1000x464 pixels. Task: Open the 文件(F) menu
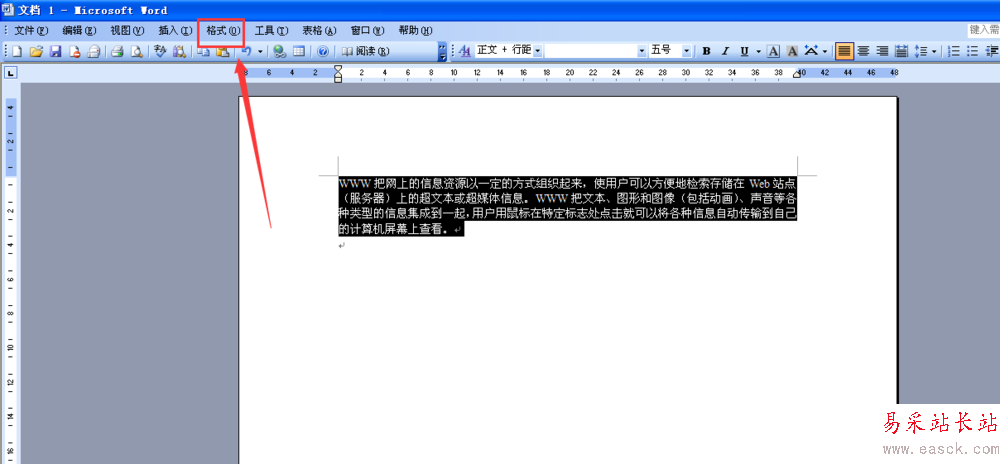tap(31, 31)
